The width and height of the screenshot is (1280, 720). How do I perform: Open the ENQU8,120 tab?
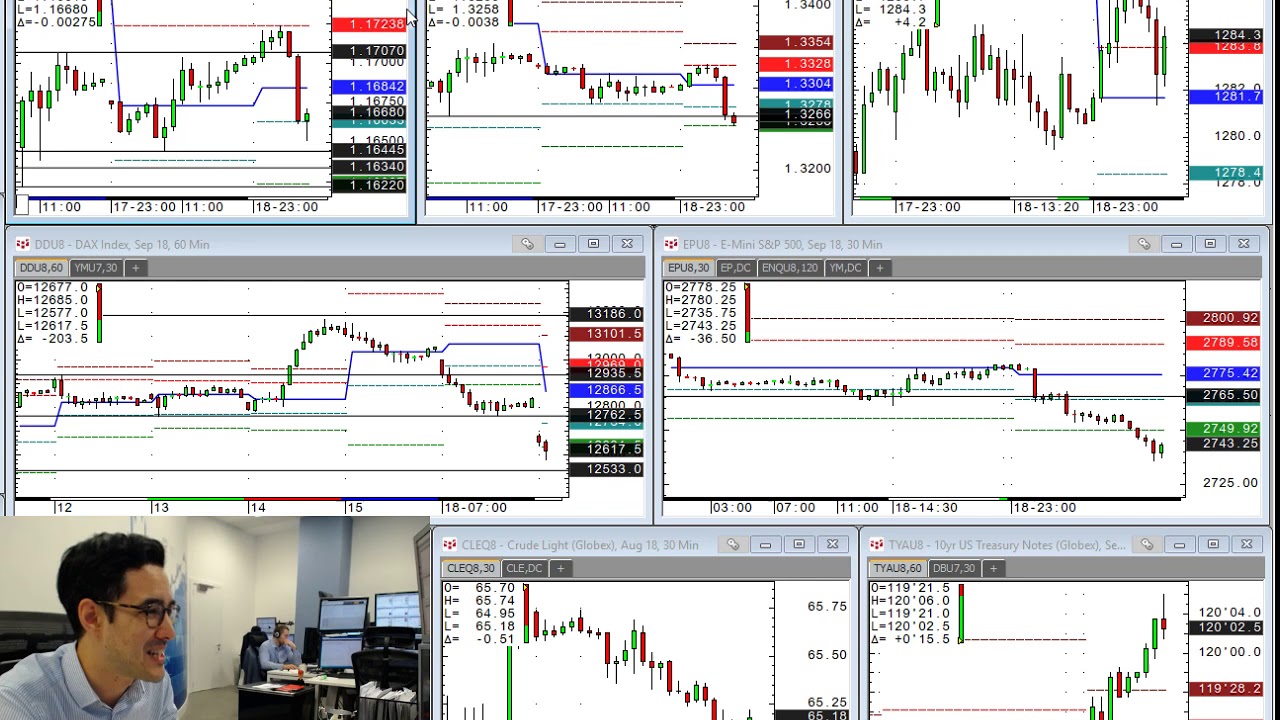click(789, 268)
